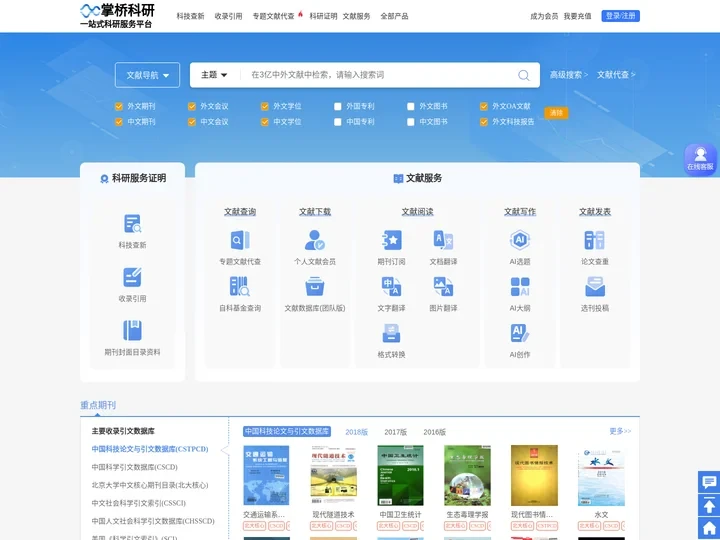Uncheck the 外文科技报告 checkbox
Viewport: 720px width, 540px height.
(x=484, y=122)
